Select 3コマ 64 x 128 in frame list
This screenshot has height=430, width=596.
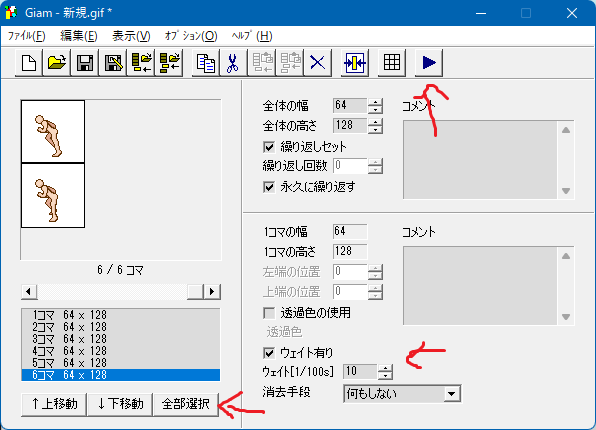click(120, 339)
